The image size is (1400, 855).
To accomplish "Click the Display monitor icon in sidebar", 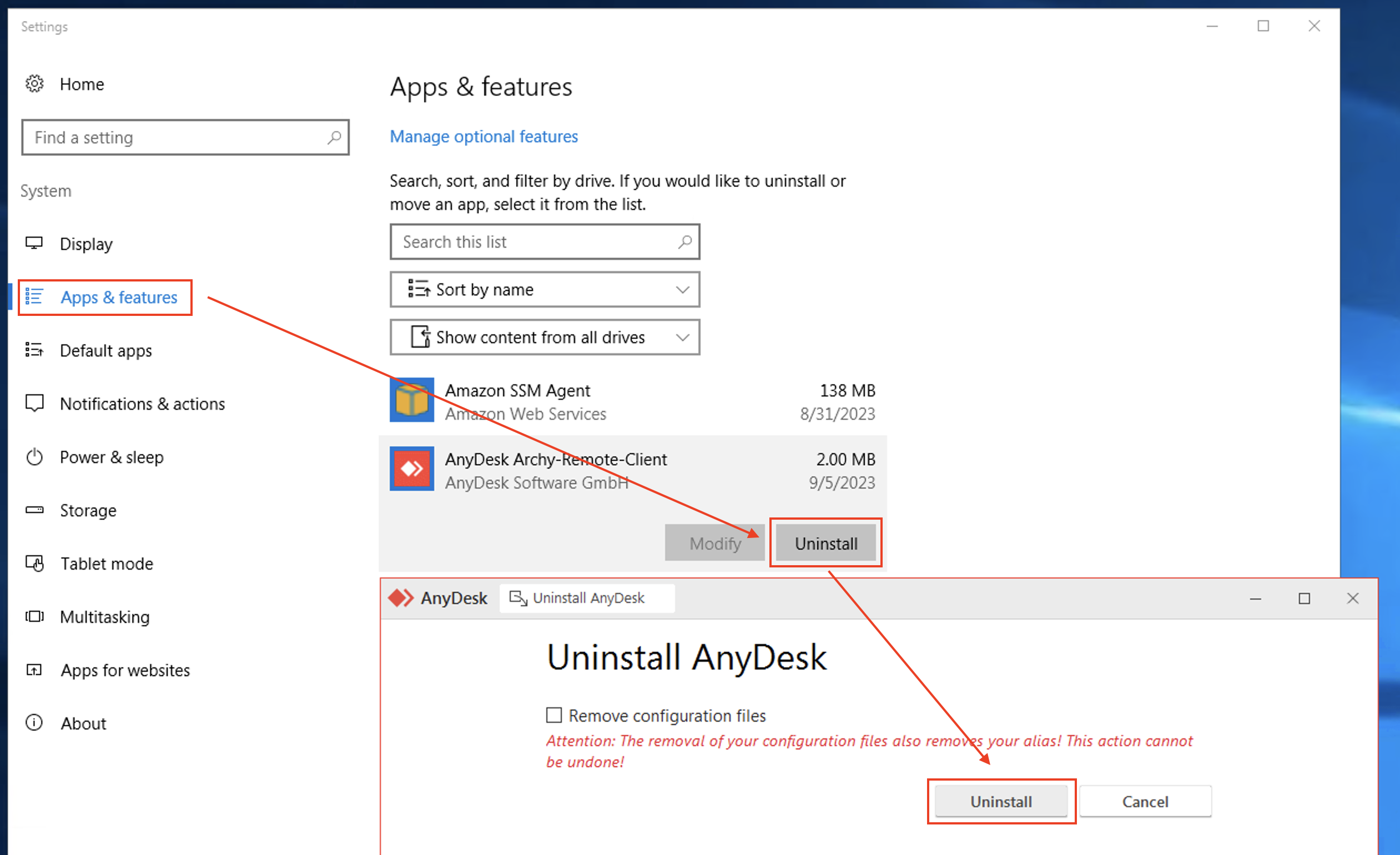I will [34, 243].
